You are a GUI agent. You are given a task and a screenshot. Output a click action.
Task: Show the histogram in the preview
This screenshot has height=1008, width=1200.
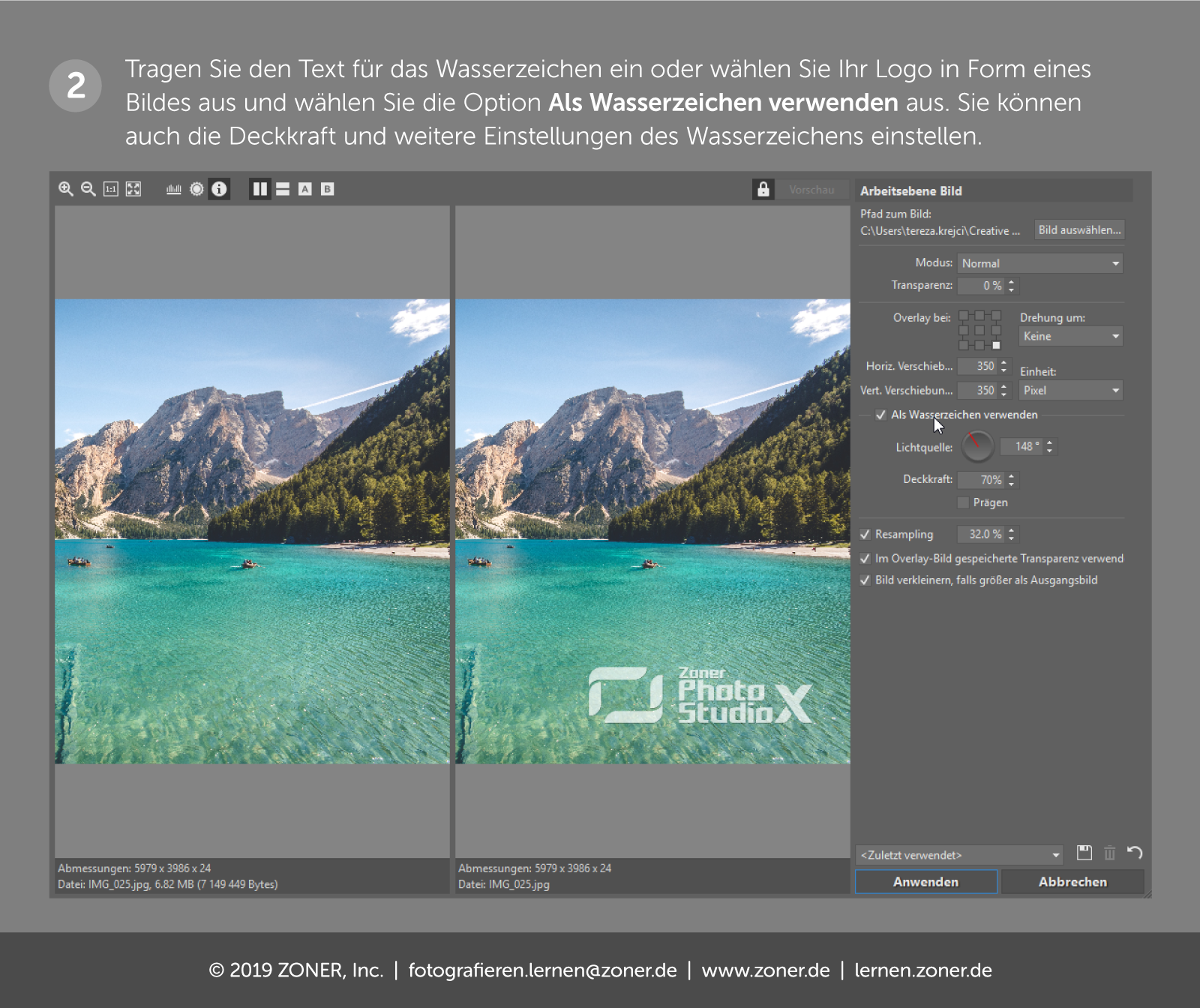point(174,189)
